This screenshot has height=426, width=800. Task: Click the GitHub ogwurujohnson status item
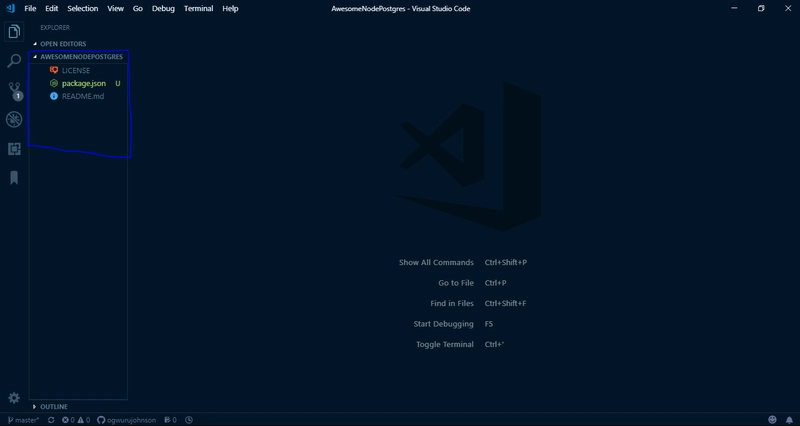pos(127,420)
